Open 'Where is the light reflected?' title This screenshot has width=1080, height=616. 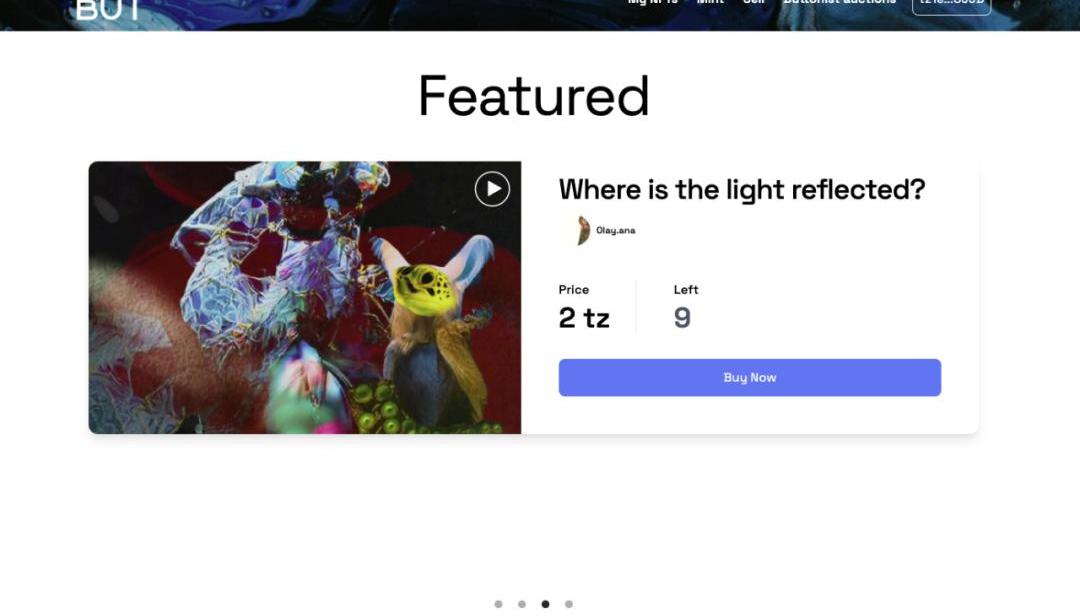point(742,189)
